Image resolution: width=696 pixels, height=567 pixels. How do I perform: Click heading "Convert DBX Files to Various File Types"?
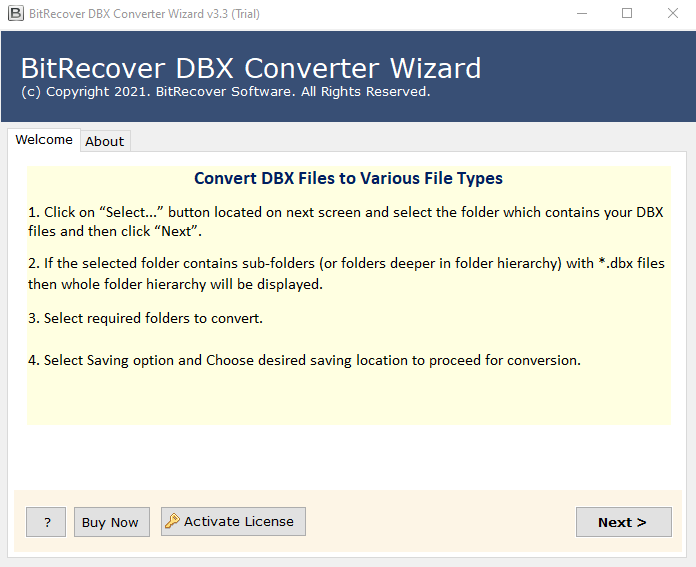[x=348, y=178]
